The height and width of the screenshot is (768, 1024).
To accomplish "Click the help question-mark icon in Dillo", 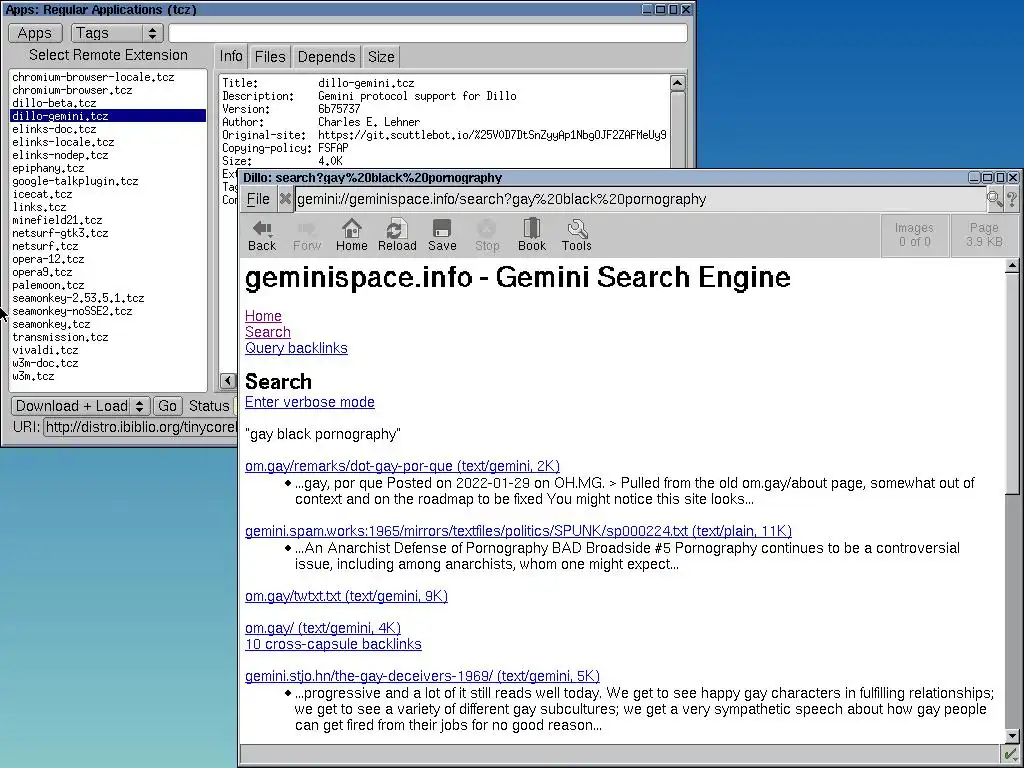I will click(1012, 199).
